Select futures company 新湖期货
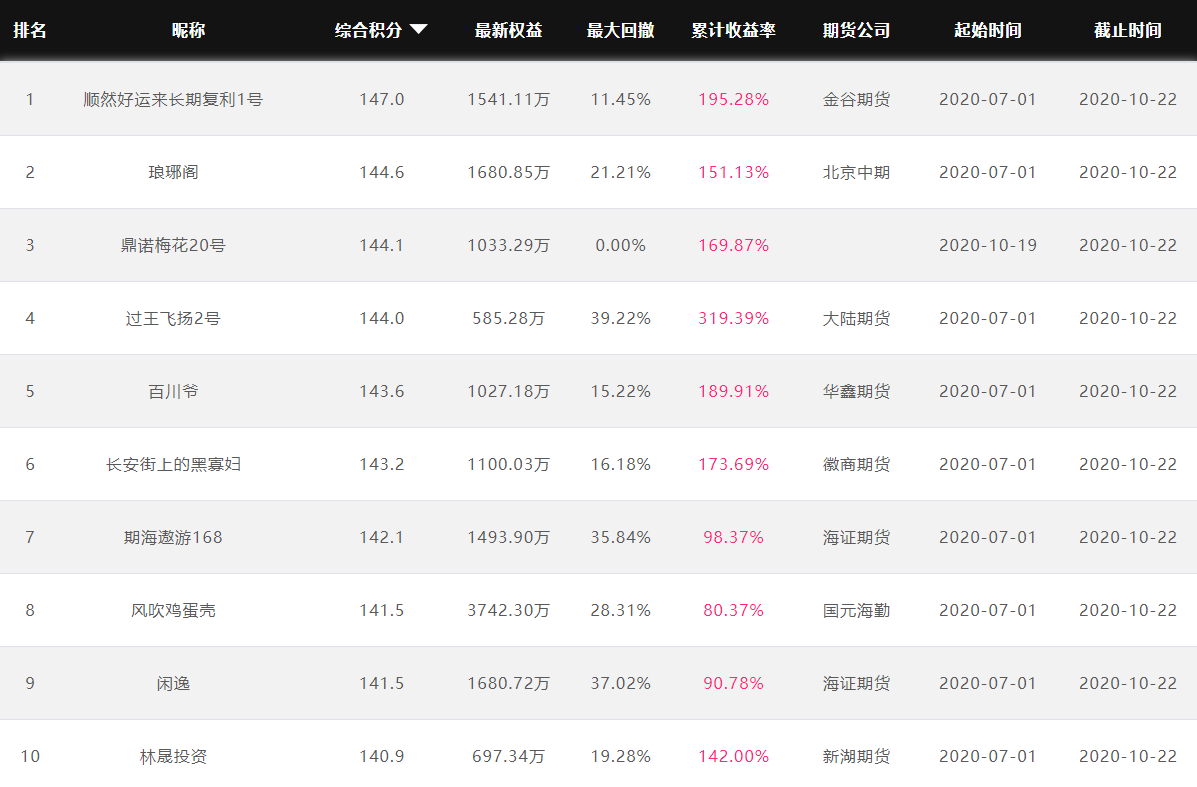 (857, 756)
